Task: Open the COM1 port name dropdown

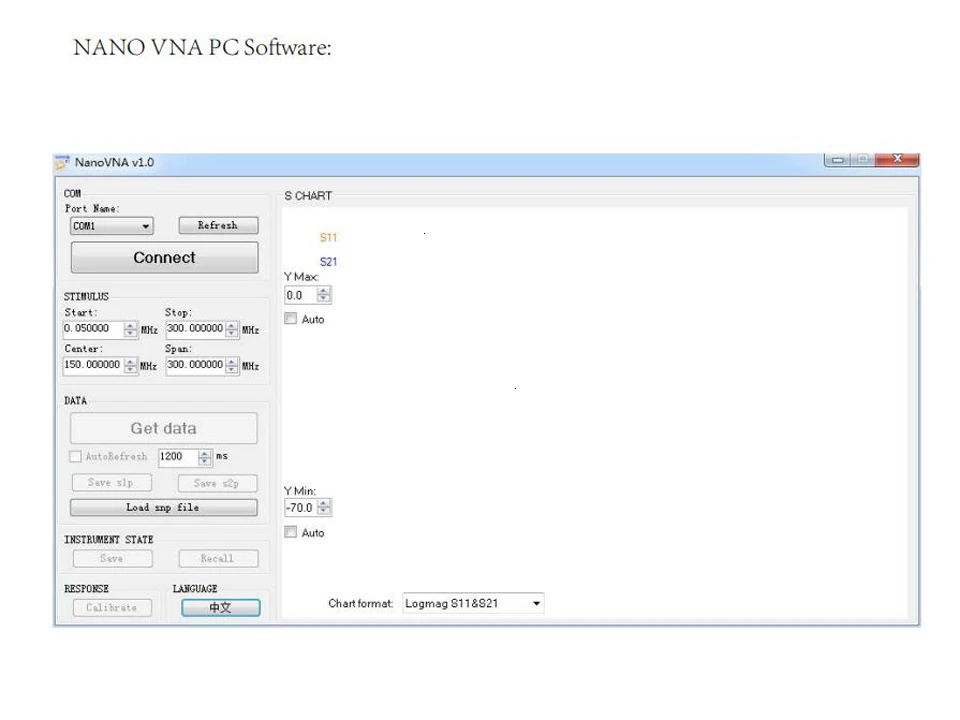Action: [x=111, y=226]
